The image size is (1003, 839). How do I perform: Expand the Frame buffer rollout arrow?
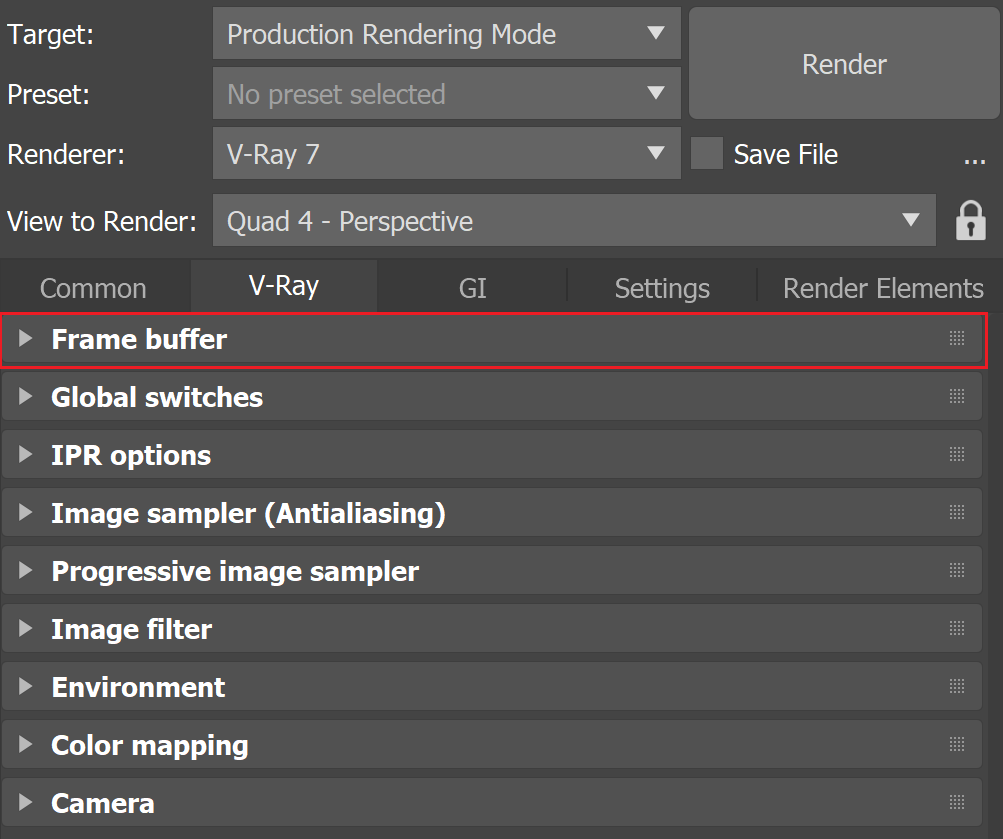26,338
